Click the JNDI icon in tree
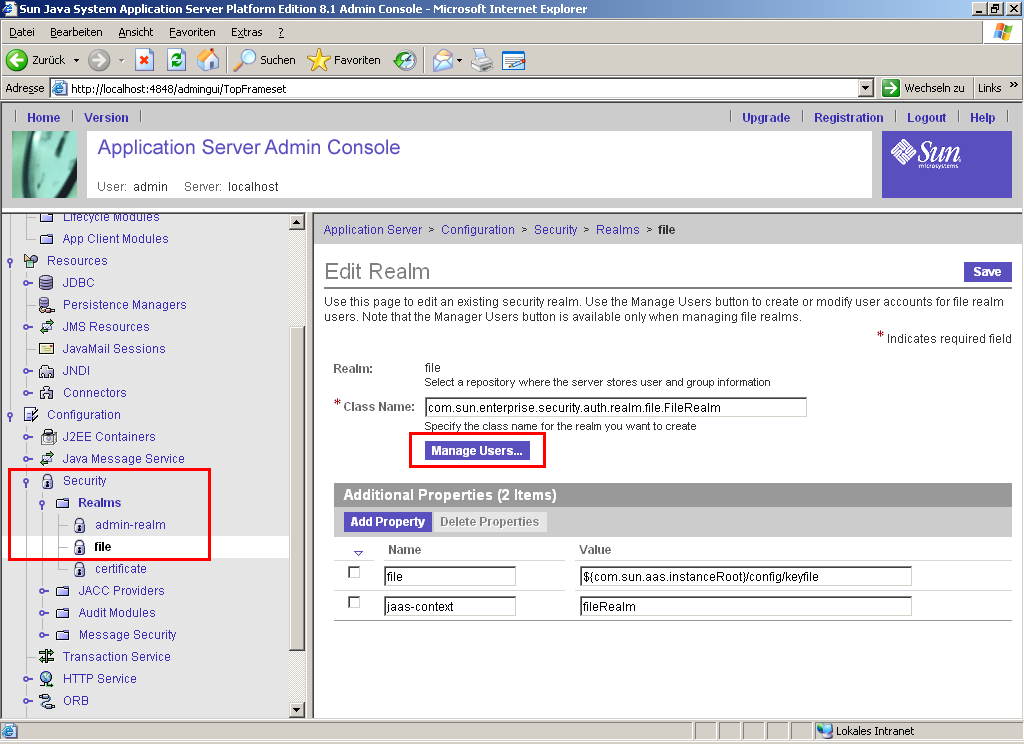1024x744 pixels. point(46,371)
